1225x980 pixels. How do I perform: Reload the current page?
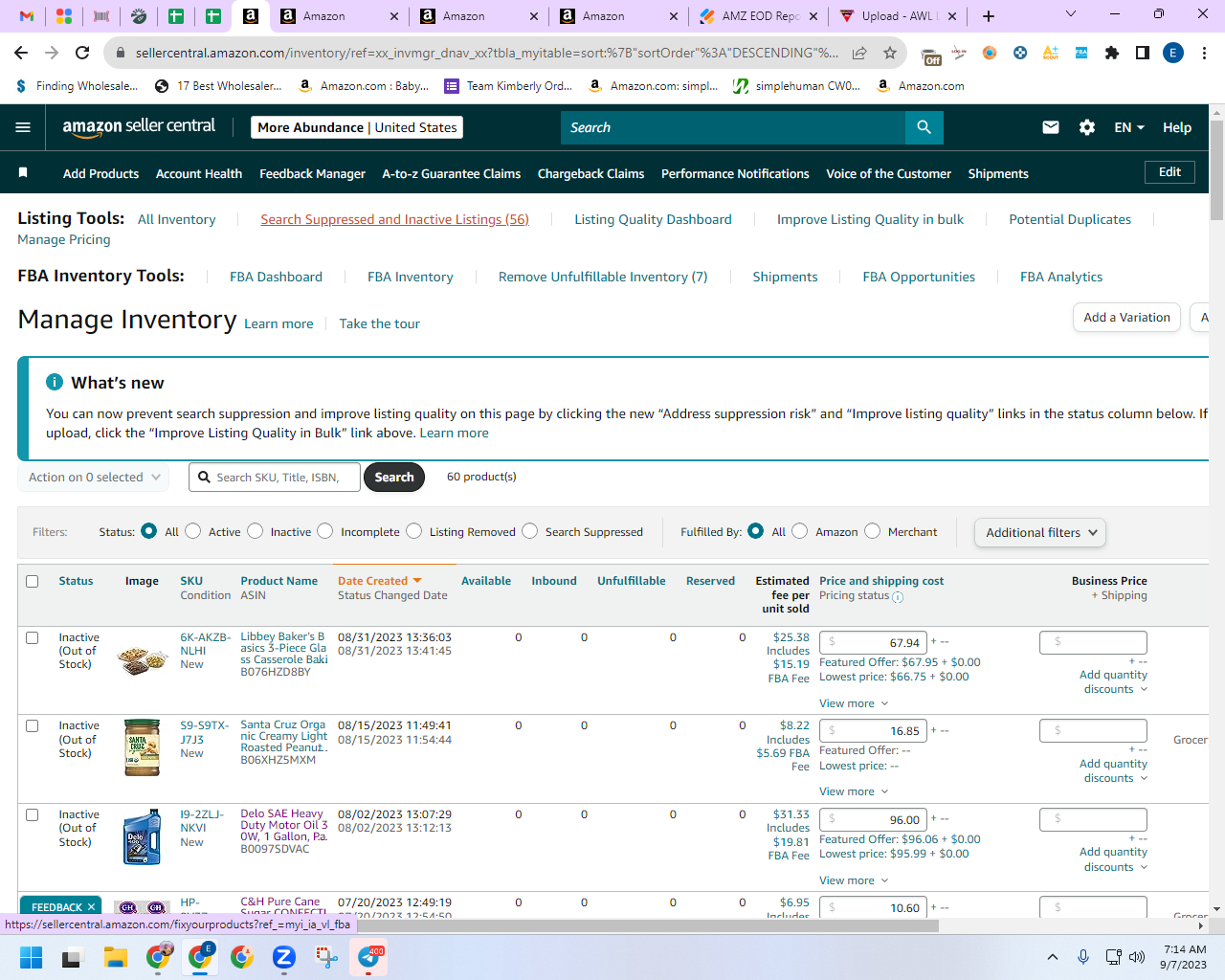tap(82, 53)
